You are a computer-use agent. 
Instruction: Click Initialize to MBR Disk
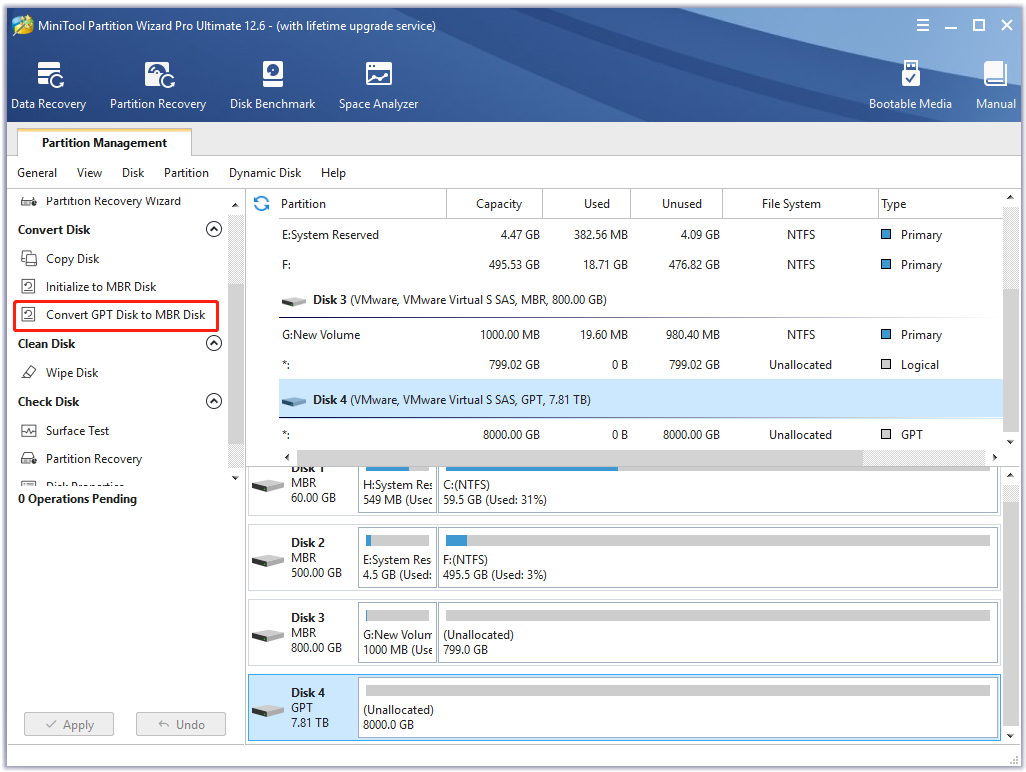(101, 287)
